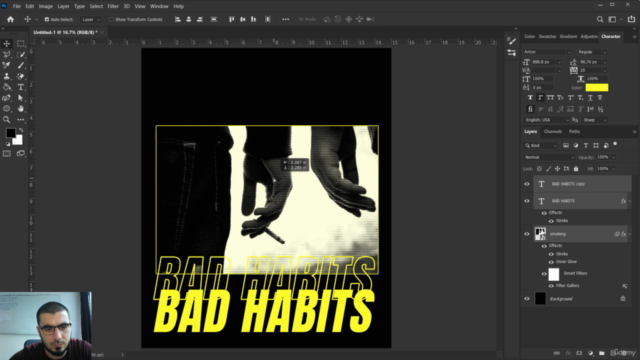Screen dimensions: 640x360
Task: Enable Show Transform Controls checkbox
Action: coord(111,19)
